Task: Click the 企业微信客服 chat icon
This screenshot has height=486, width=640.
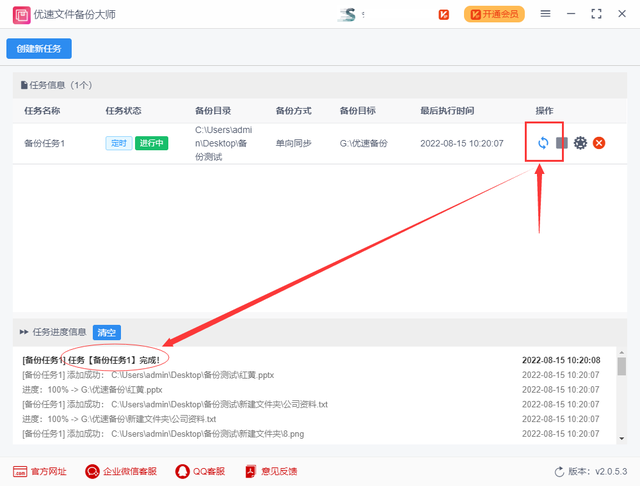Action: point(92,471)
